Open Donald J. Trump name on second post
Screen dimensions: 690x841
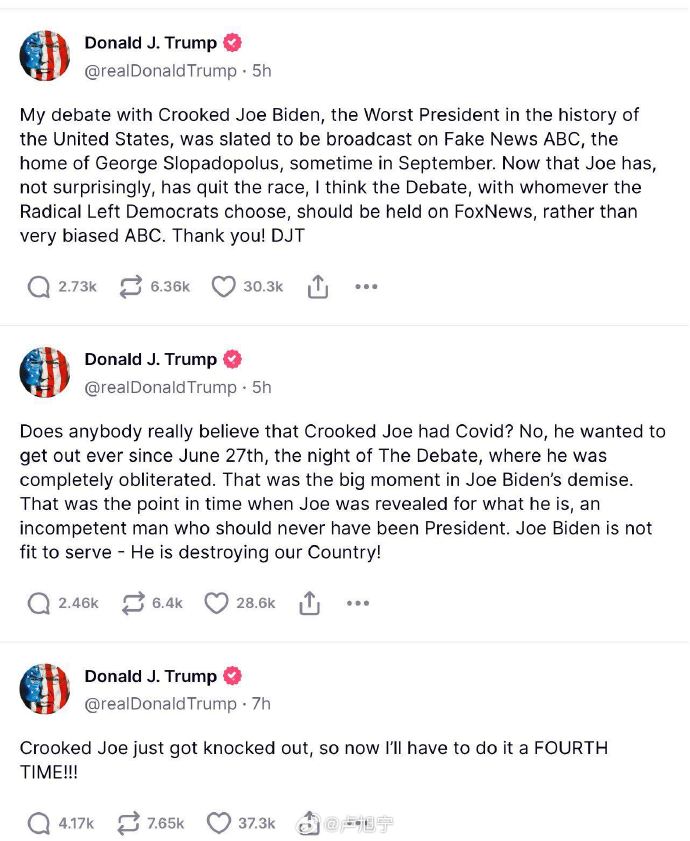(151, 359)
